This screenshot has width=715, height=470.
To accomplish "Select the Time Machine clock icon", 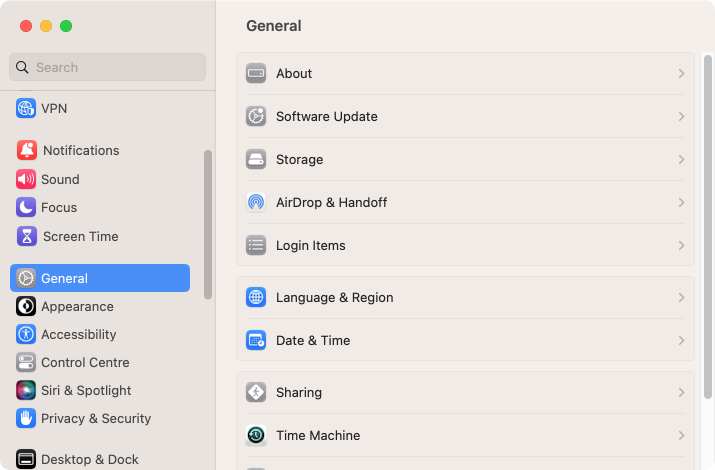I will pos(256,435).
